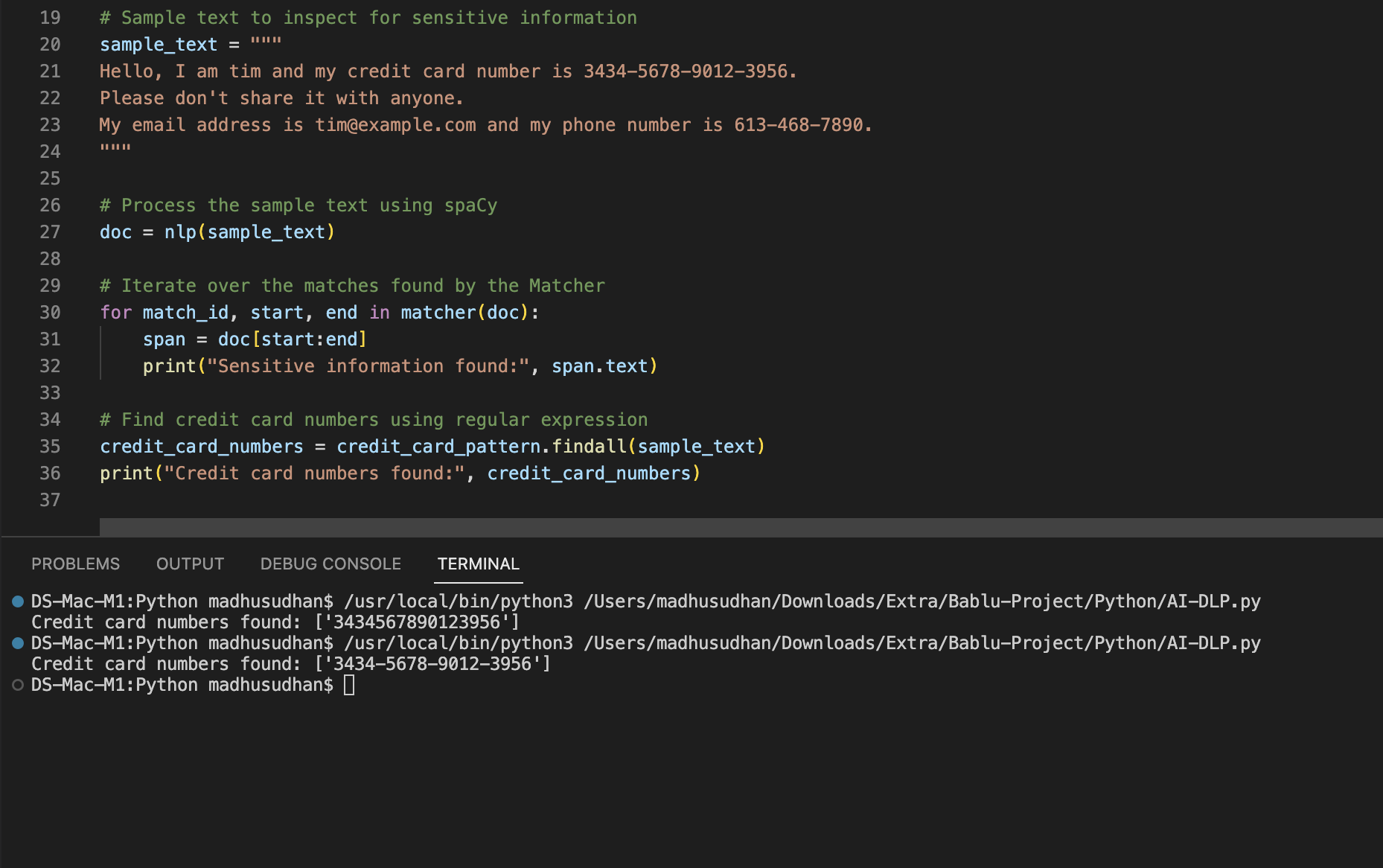
Task: Click line number 19 in the gutter
Action: 50,18
